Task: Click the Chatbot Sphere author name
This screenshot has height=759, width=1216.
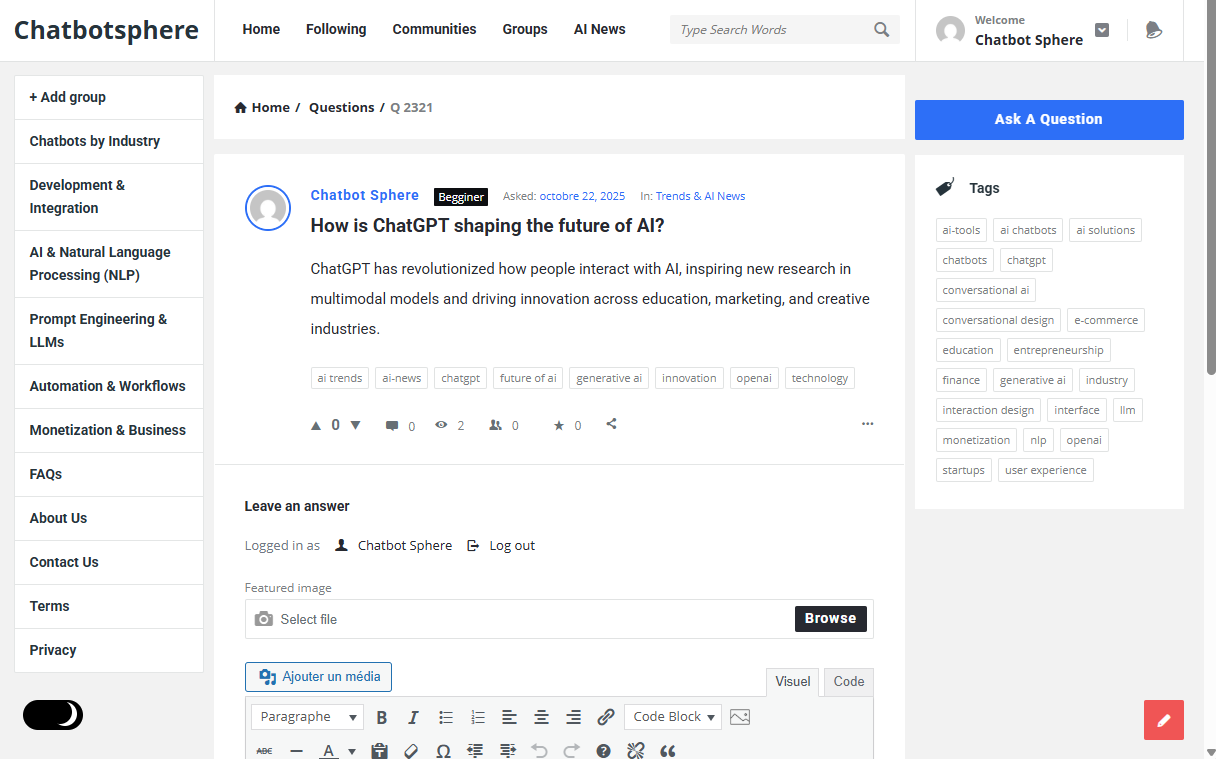Action: click(x=365, y=195)
